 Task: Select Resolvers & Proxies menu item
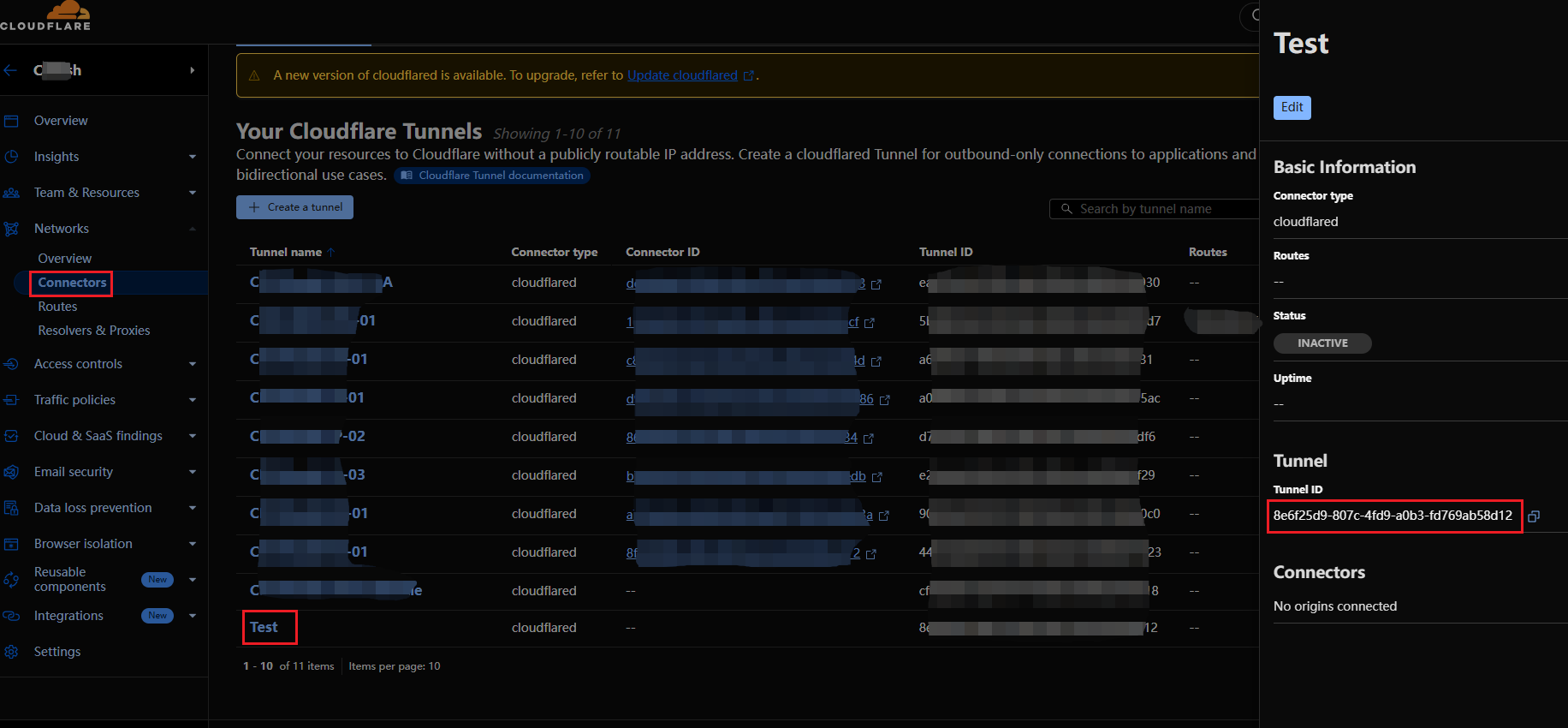(93, 331)
